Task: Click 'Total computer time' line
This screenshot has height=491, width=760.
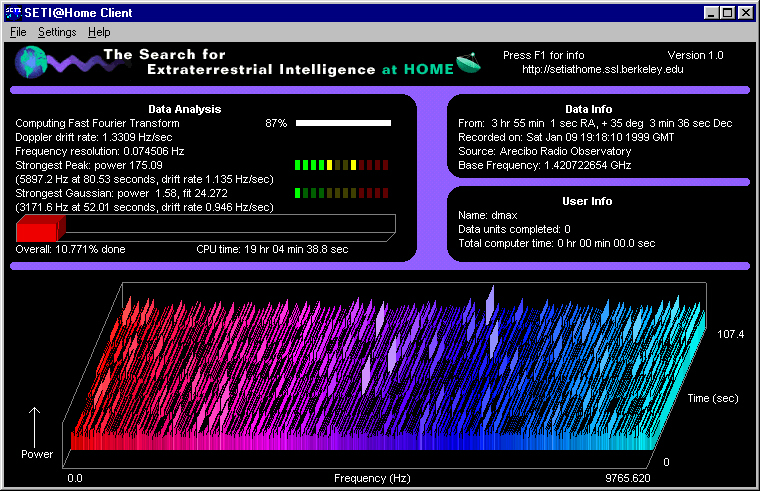Action: coord(556,243)
